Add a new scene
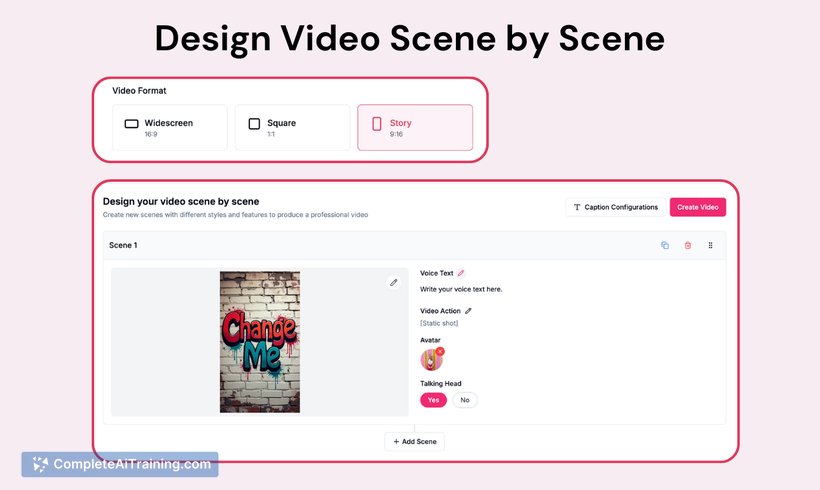 415,441
